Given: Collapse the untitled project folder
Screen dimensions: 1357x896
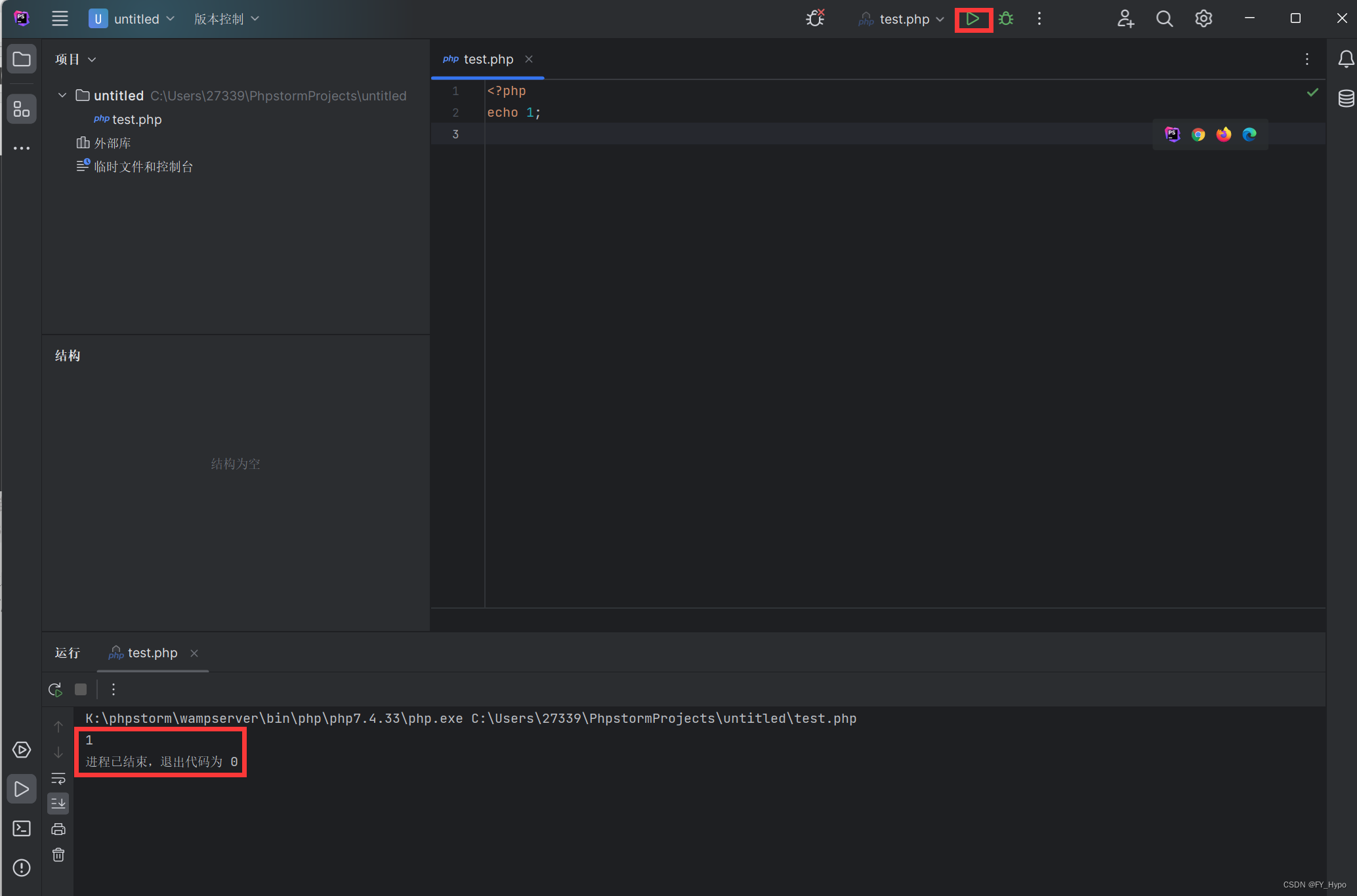Looking at the screenshot, I should coord(62,96).
